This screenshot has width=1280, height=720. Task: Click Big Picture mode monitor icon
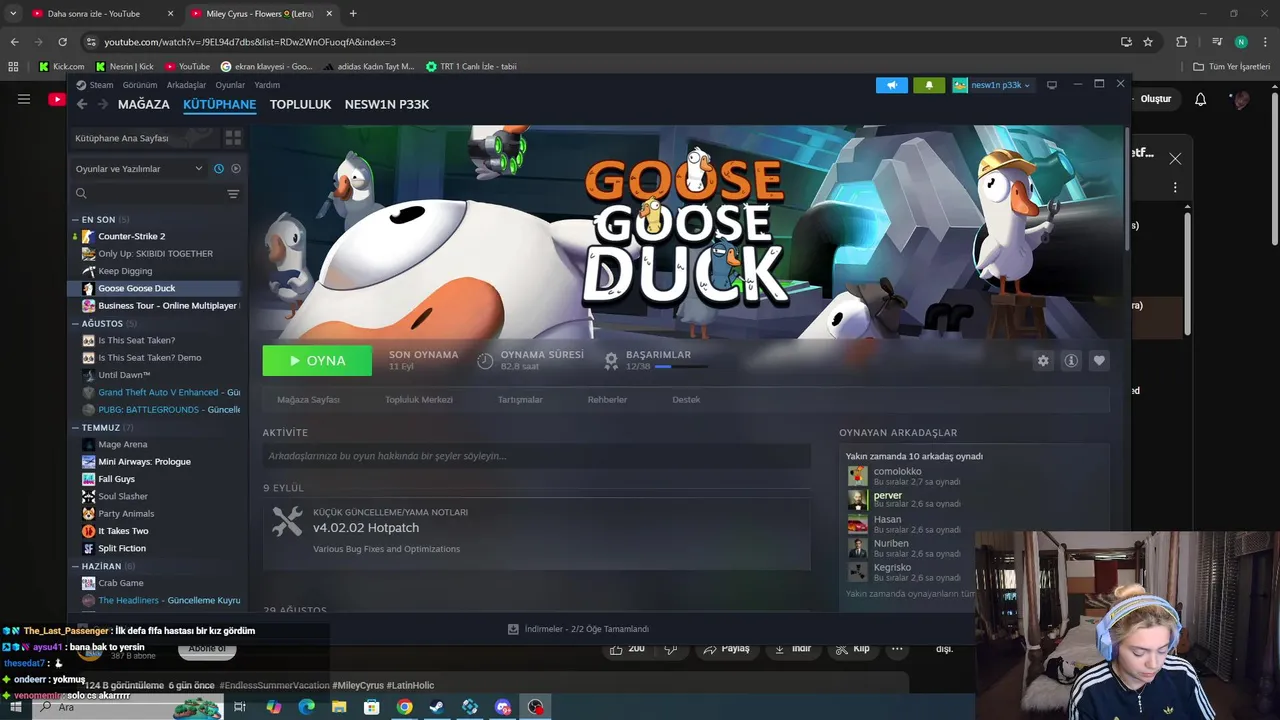[x=1052, y=85]
